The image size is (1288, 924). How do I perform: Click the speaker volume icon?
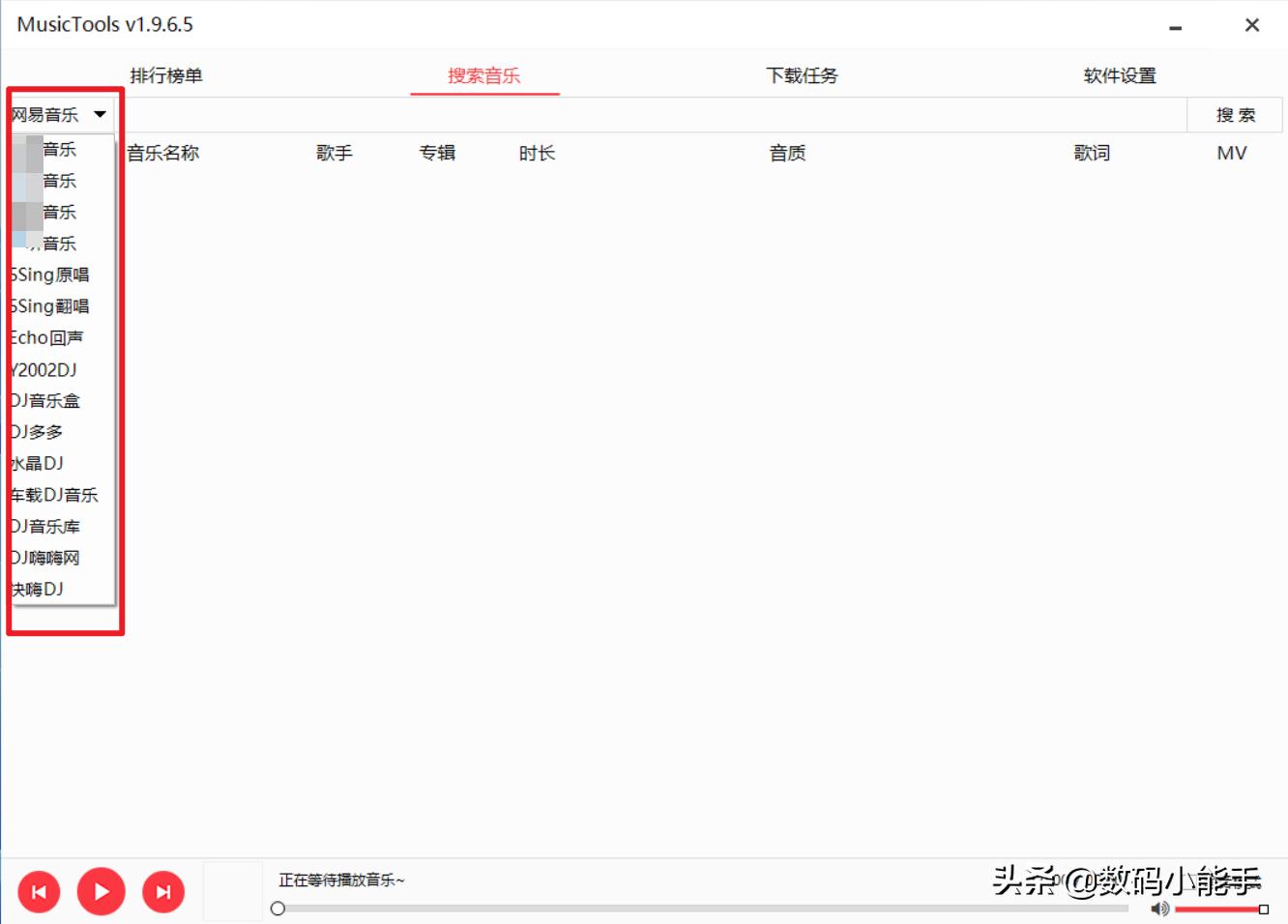pos(1159,909)
